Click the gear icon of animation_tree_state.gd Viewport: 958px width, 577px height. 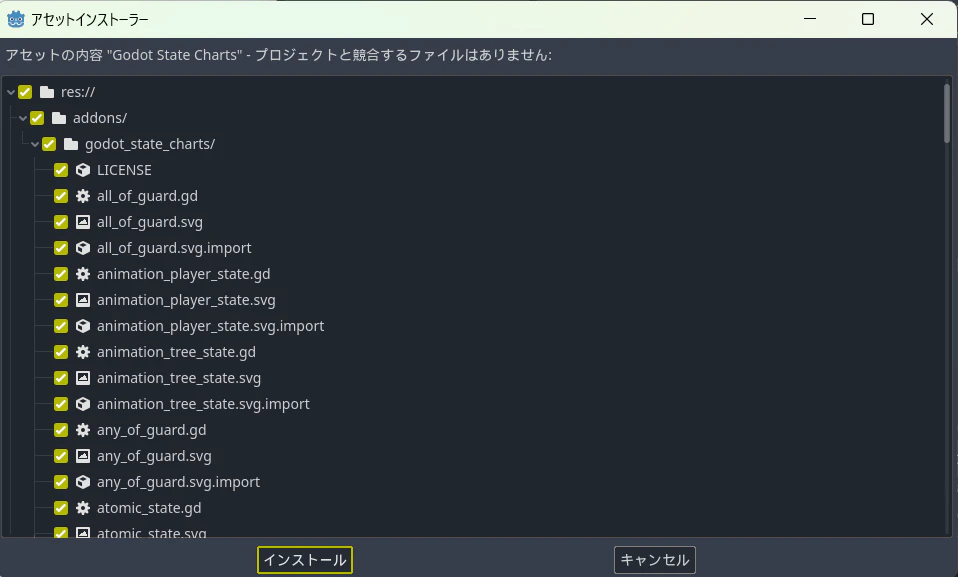coord(83,352)
